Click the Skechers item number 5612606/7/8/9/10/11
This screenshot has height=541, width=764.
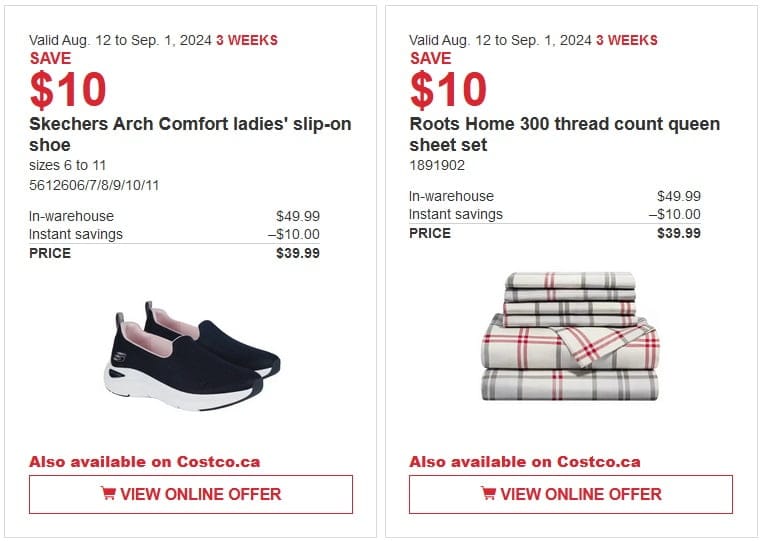pos(94,185)
